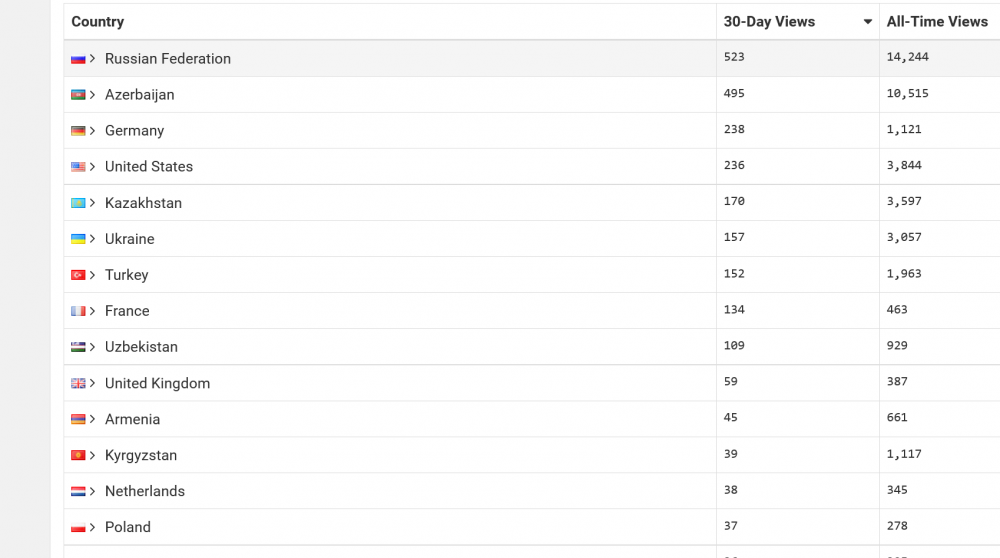Select the Poland country name
Image resolution: width=1000 pixels, height=558 pixels.
click(x=128, y=527)
